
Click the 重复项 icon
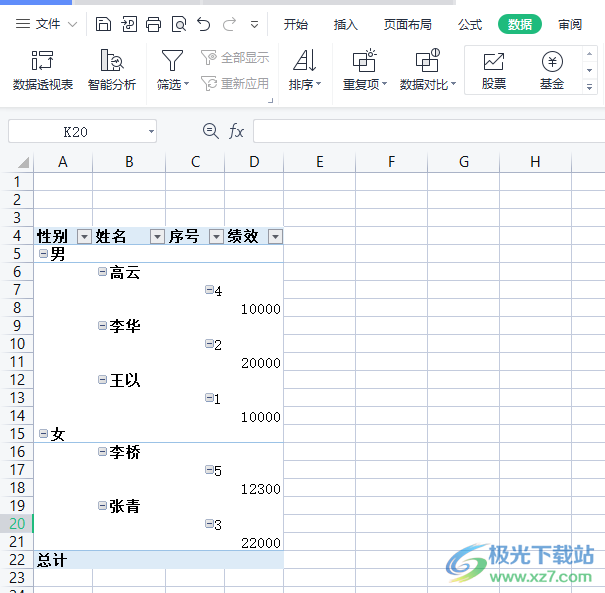pyautogui.click(x=364, y=61)
